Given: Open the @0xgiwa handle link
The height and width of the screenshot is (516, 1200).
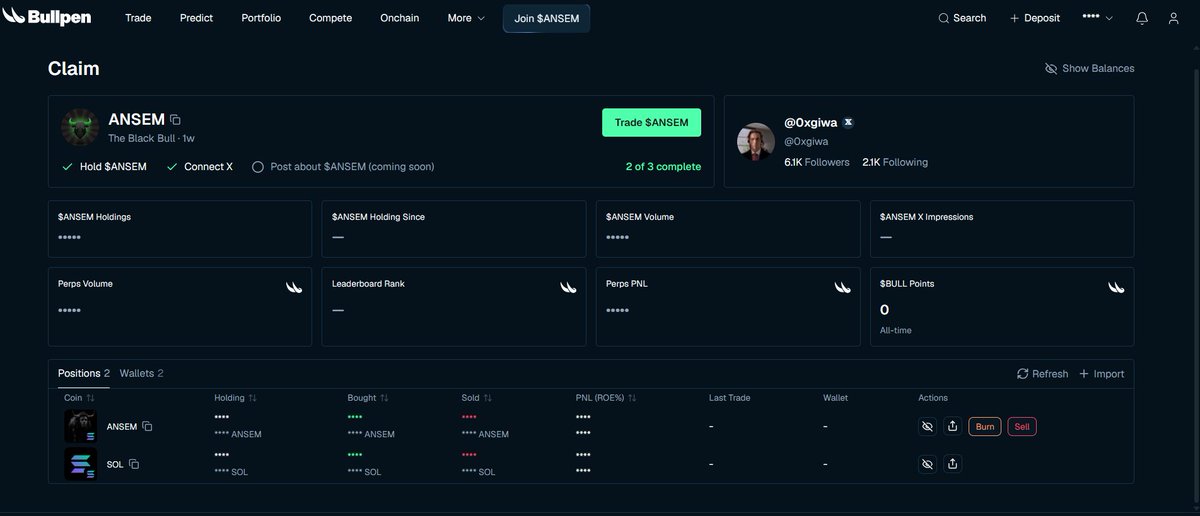Looking at the screenshot, I should coord(806,141).
